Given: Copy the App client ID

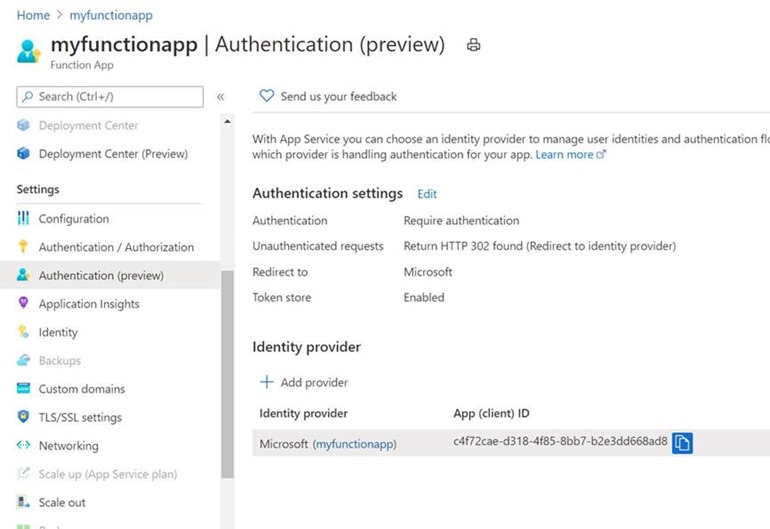Looking at the screenshot, I should pyautogui.click(x=682, y=443).
